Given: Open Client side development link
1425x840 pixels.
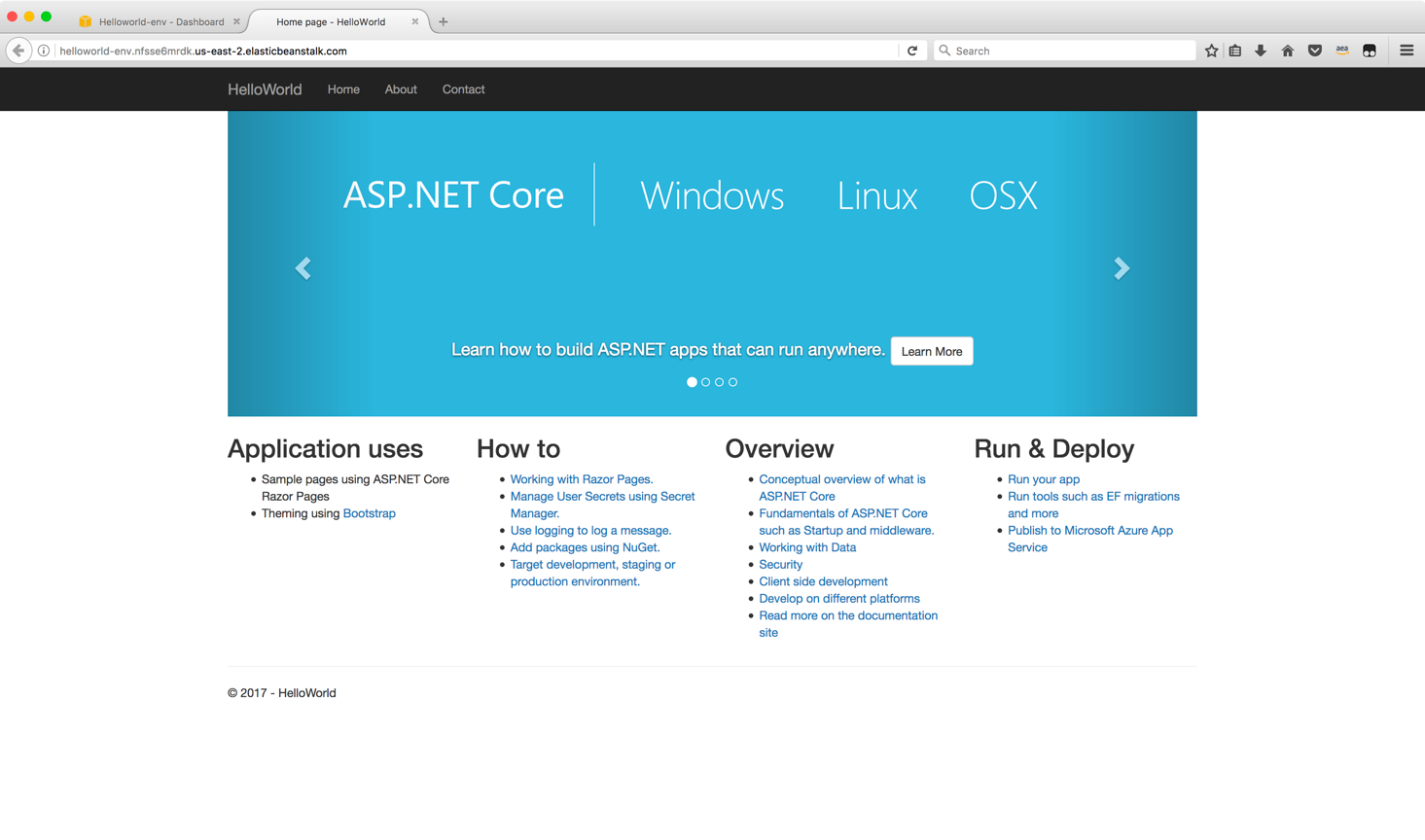Looking at the screenshot, I should pos(823,581).
